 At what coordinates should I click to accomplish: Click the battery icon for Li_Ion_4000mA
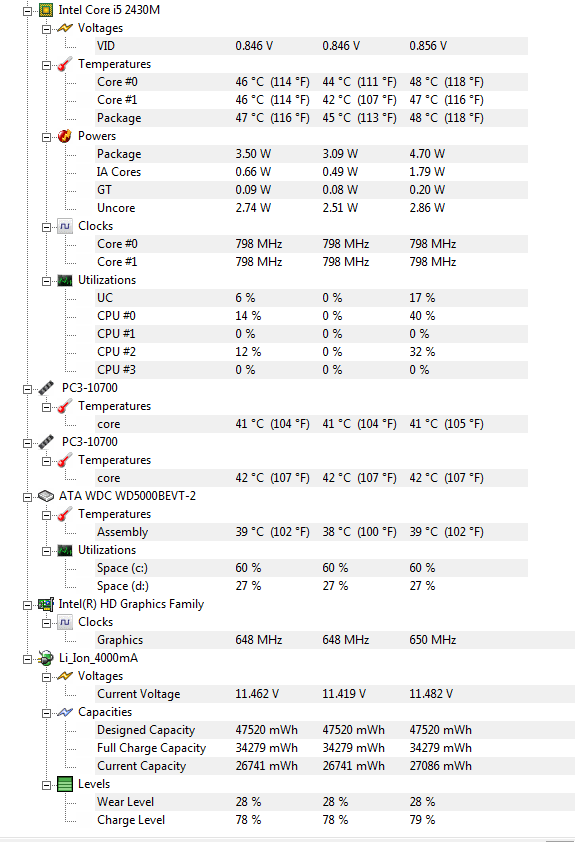pyautogui.click(x=46, y=658)
